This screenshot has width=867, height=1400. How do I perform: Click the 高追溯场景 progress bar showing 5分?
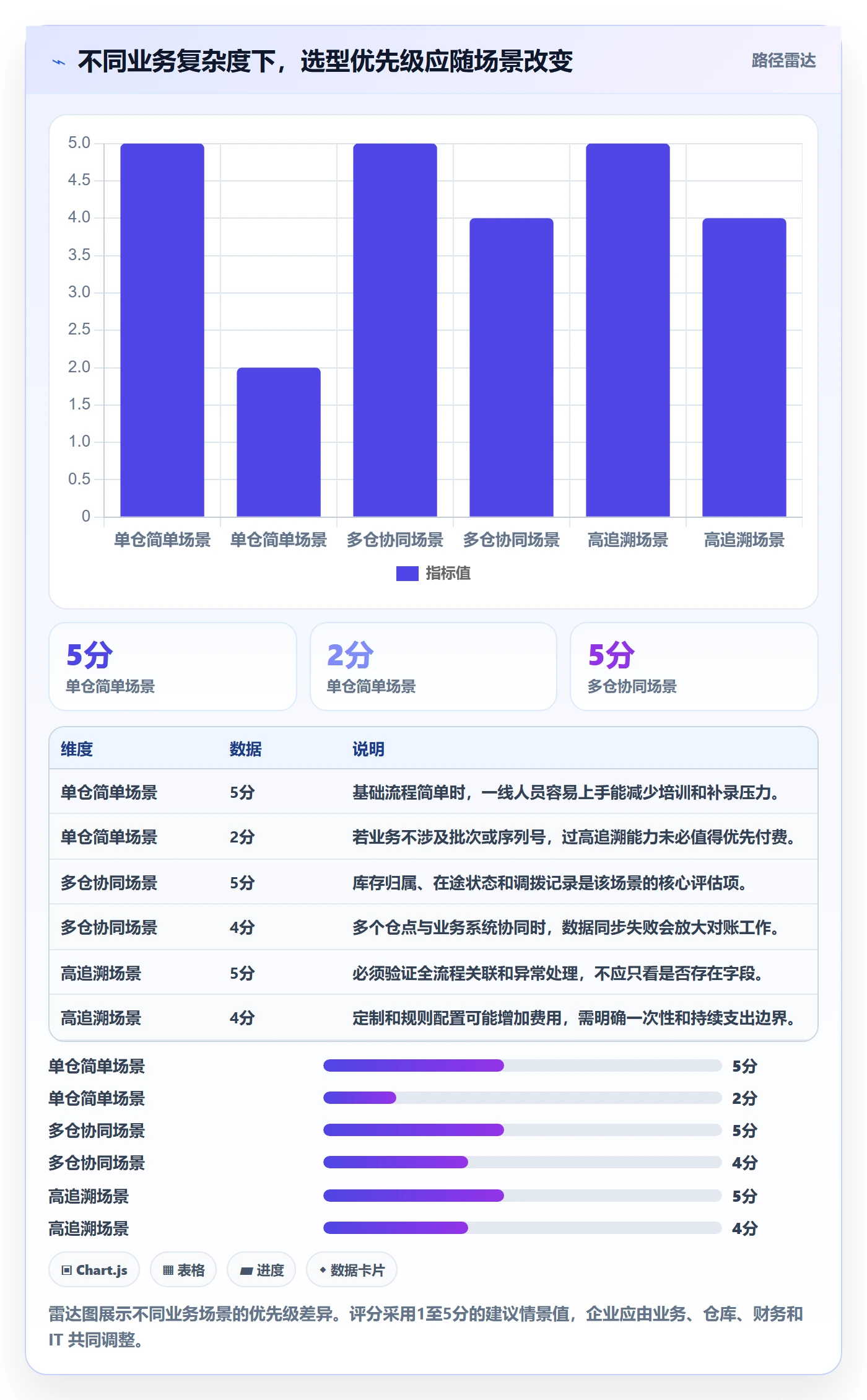coord(523,1196)
